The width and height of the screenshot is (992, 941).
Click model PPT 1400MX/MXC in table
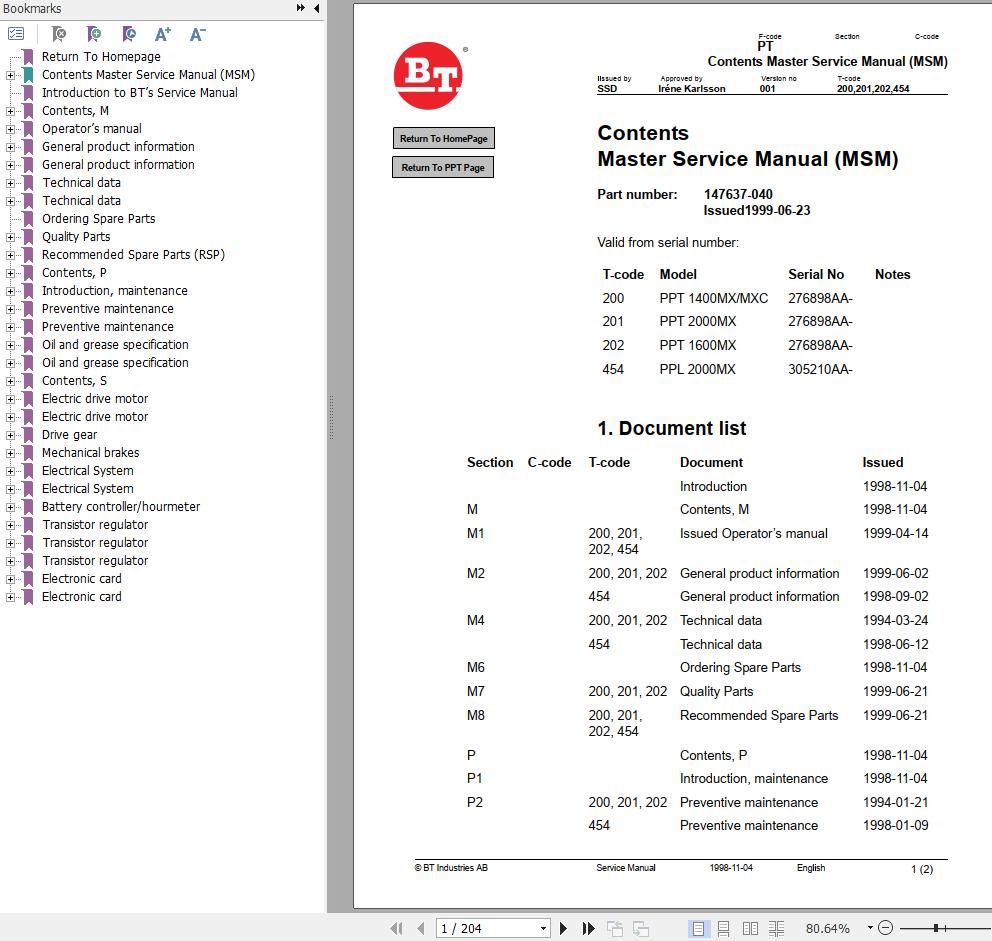coord(714,298)
